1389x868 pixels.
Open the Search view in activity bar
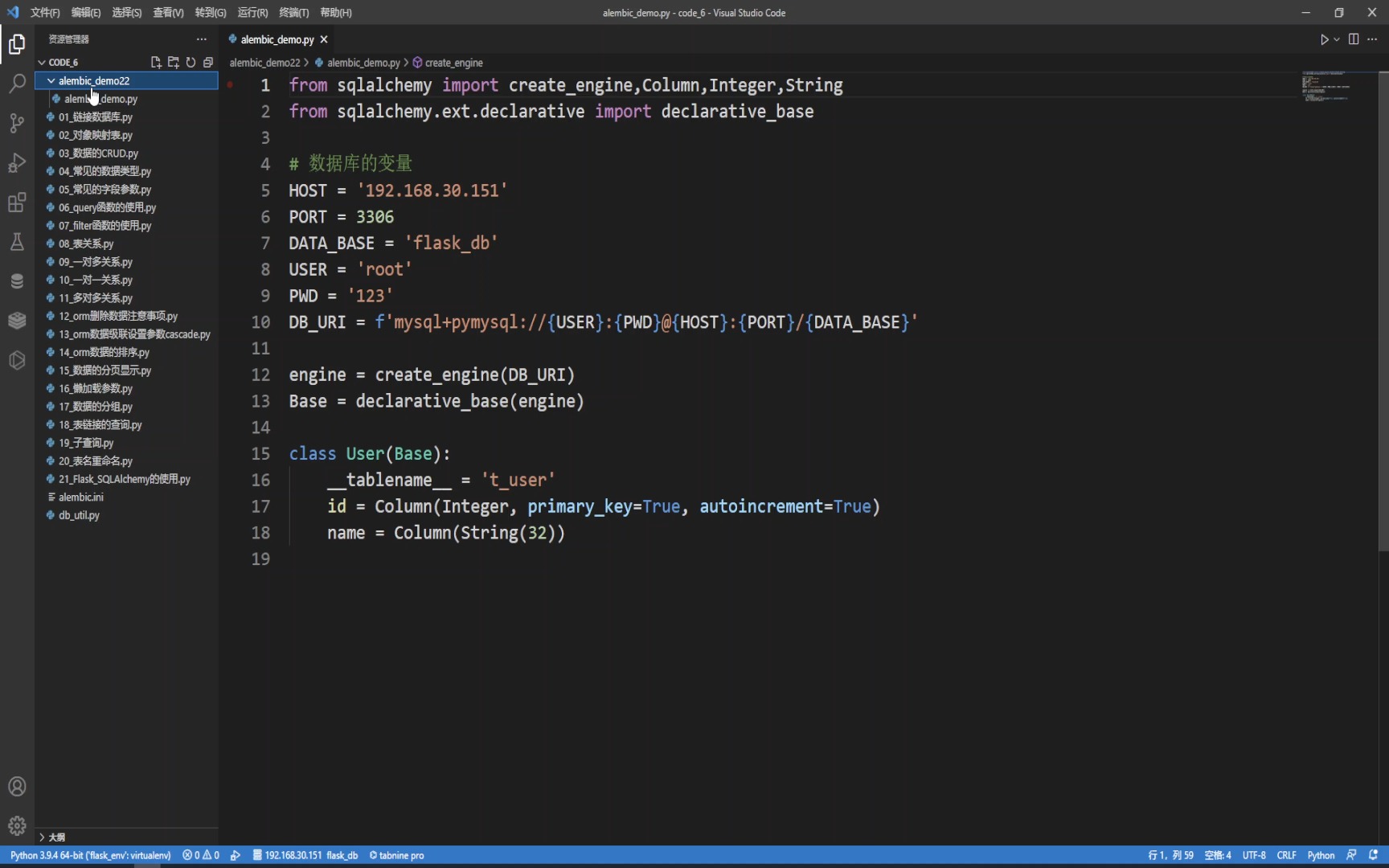click(x=17, y=83)
